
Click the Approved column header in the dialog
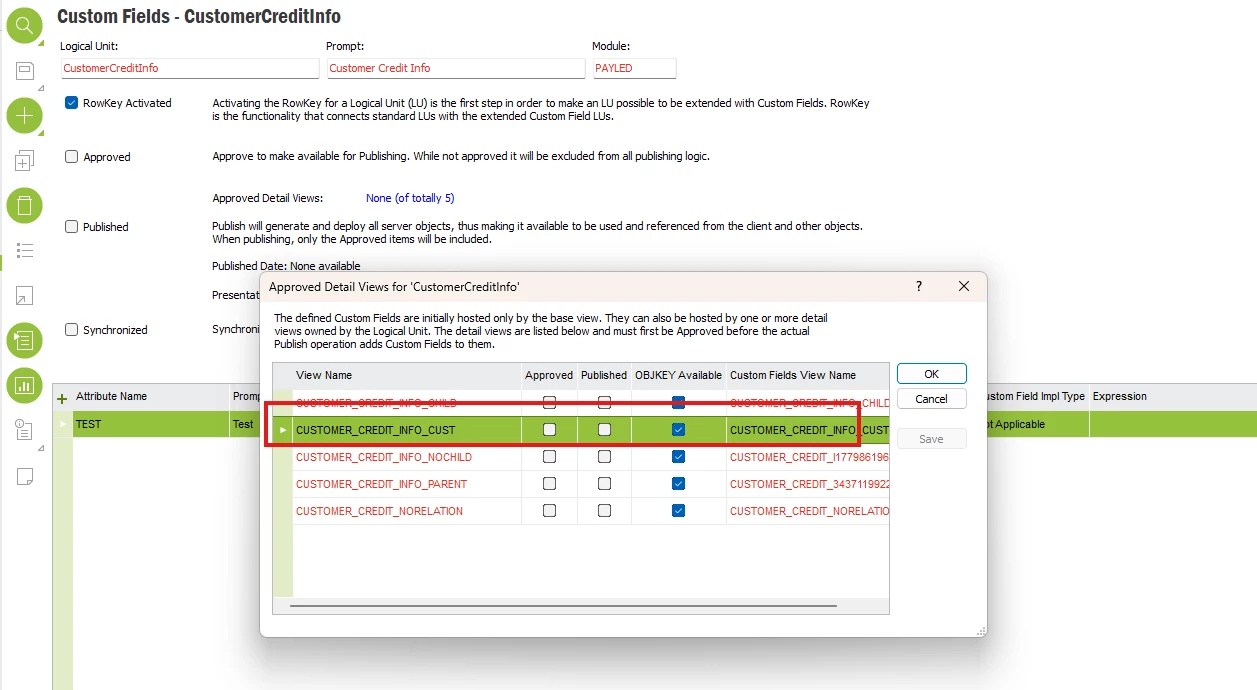coord(549,375)
